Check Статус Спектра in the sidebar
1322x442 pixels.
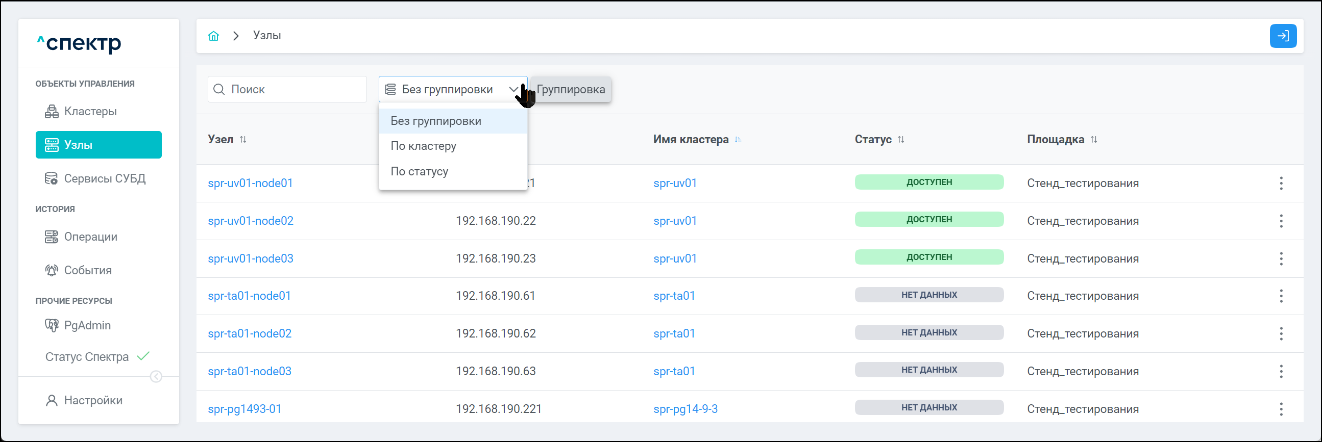87,357
